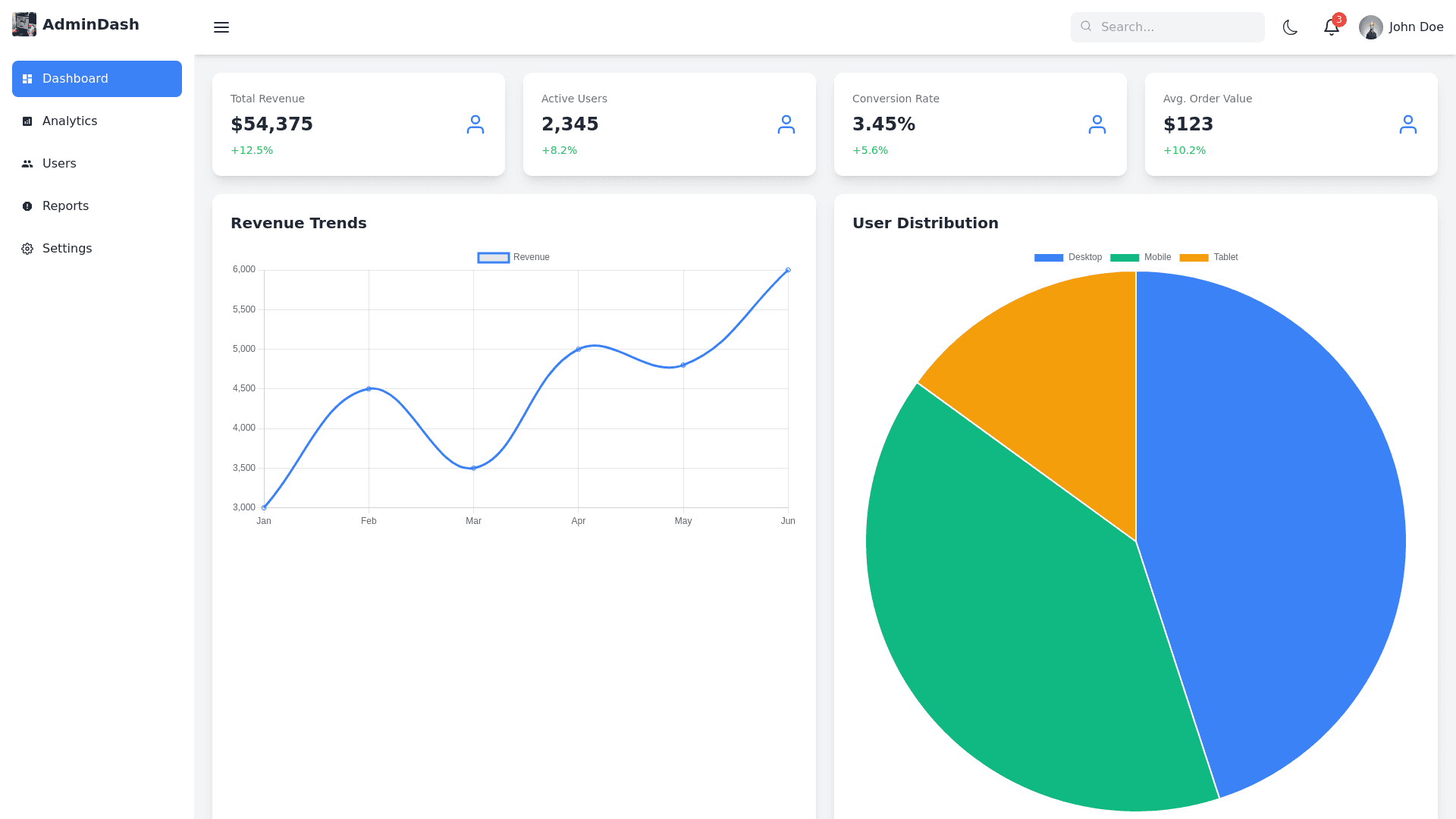Click John Doe username text

1416,27
